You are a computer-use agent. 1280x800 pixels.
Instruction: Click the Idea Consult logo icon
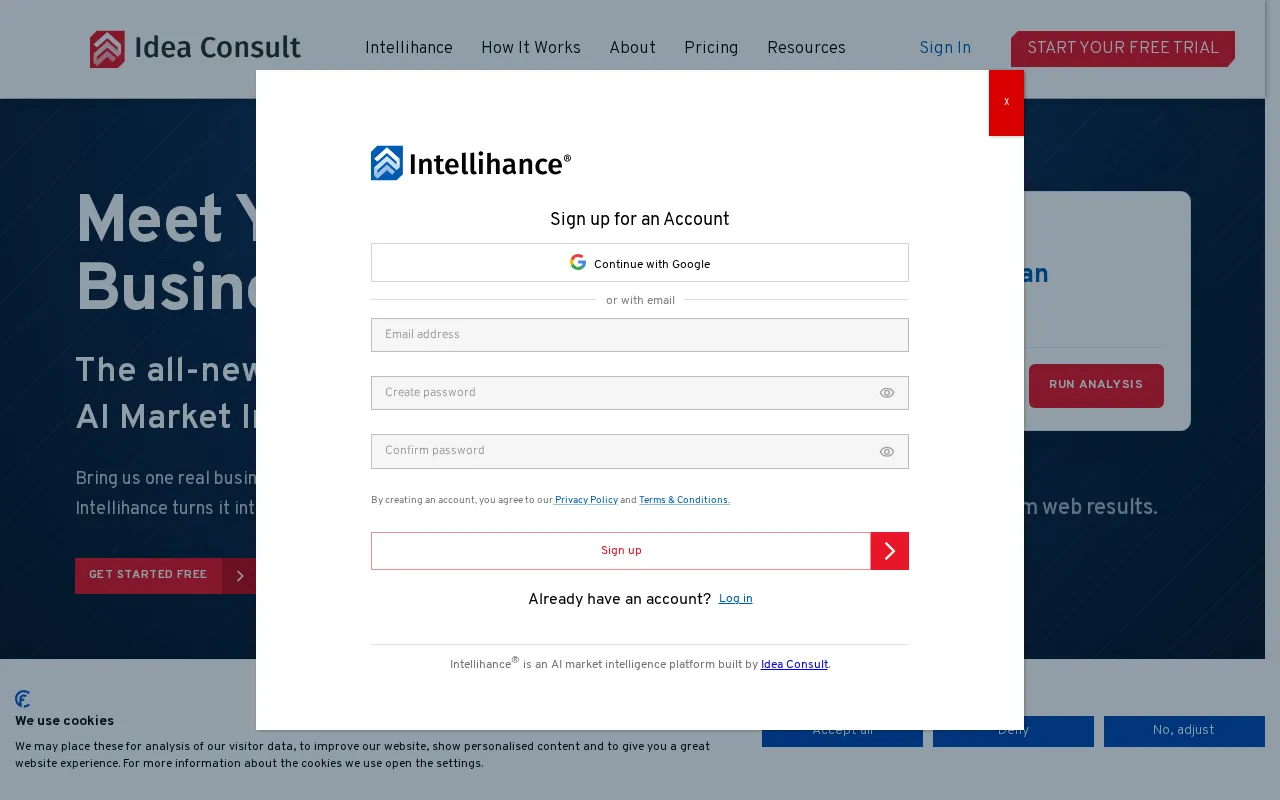pyautogui.click(x=107, y=49)
